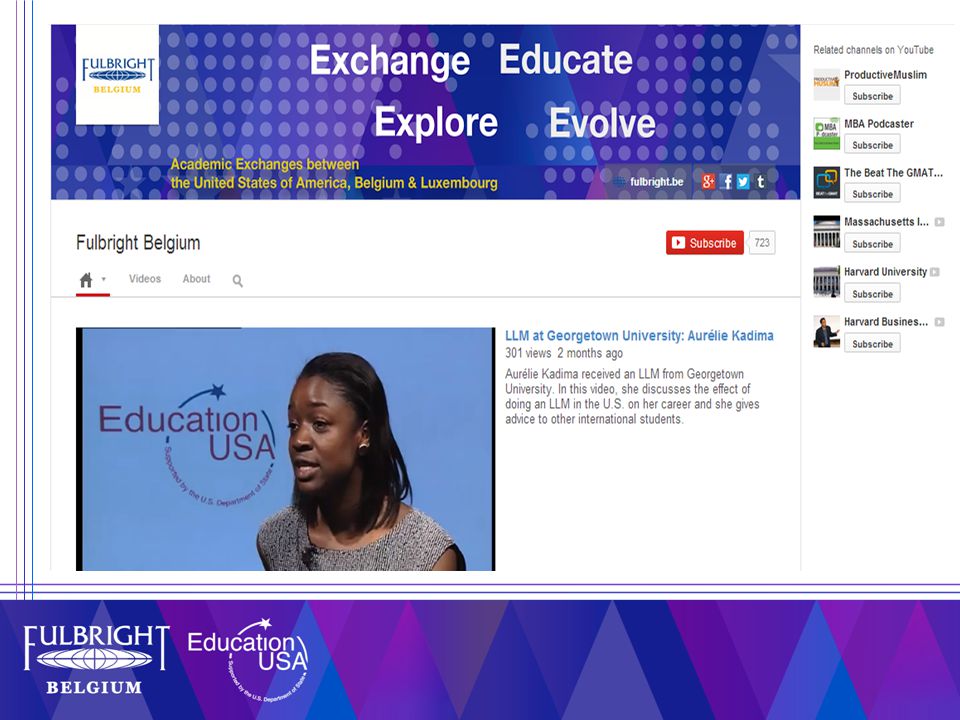The image size is (960, 720).
Task: Click 'Related channels on YouTube' heading
Action: pos(873,50)
